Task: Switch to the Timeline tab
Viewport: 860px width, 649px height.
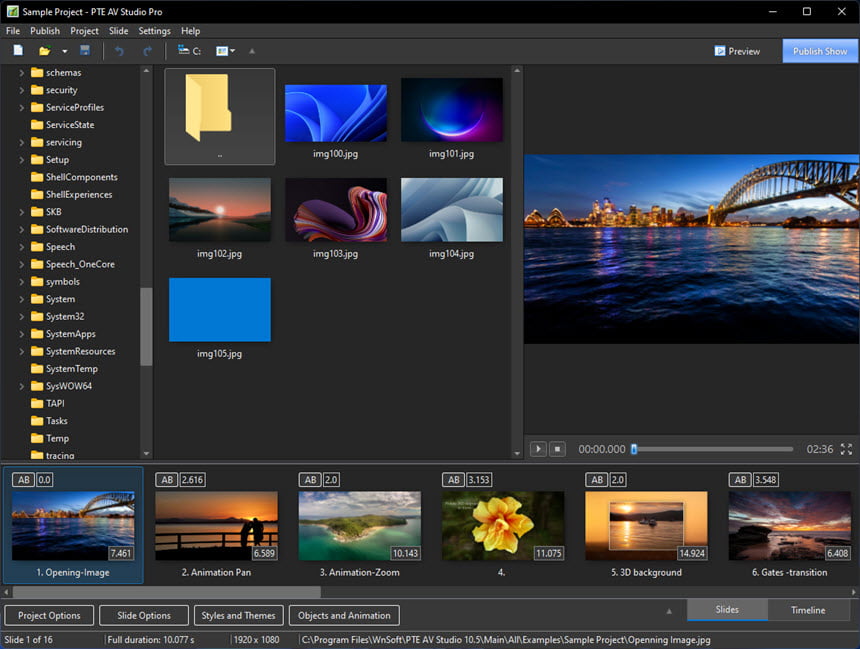Action: point(808,610)
